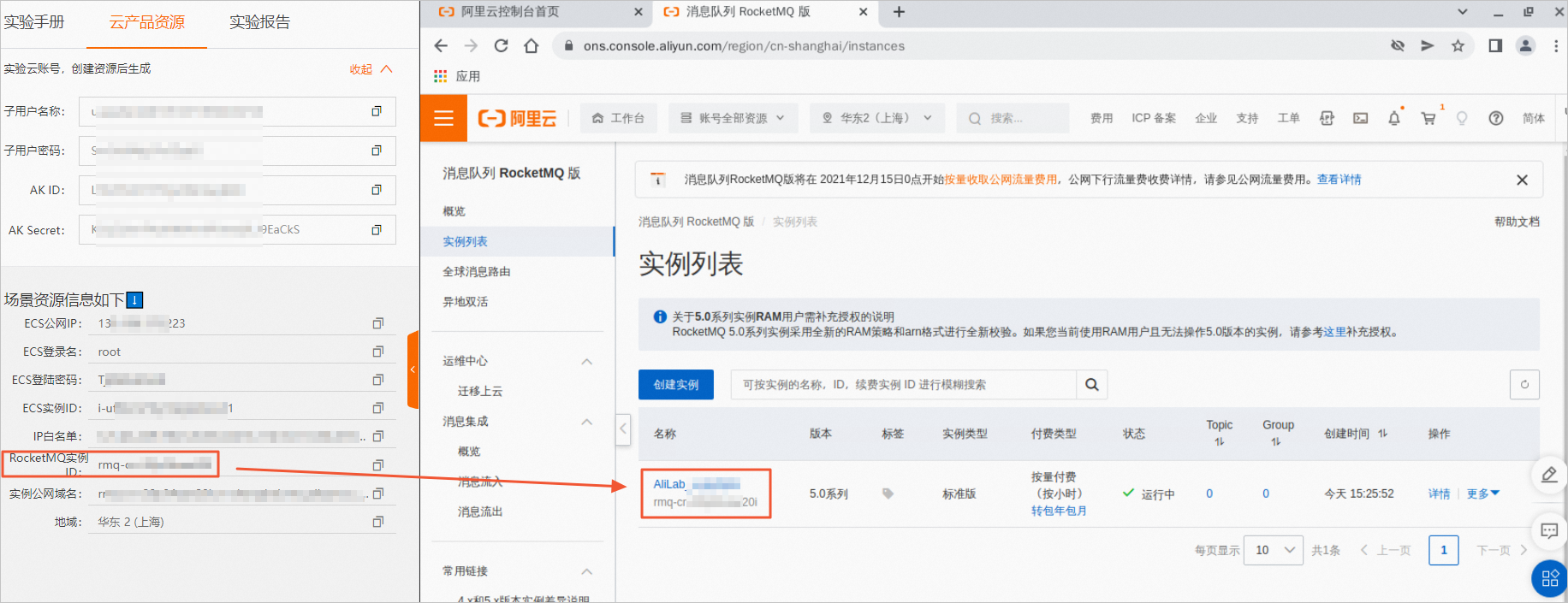Open 详情 for the AliLab instance
The width and height of the screenshot is (1568, 603).
click(1440, 494)
